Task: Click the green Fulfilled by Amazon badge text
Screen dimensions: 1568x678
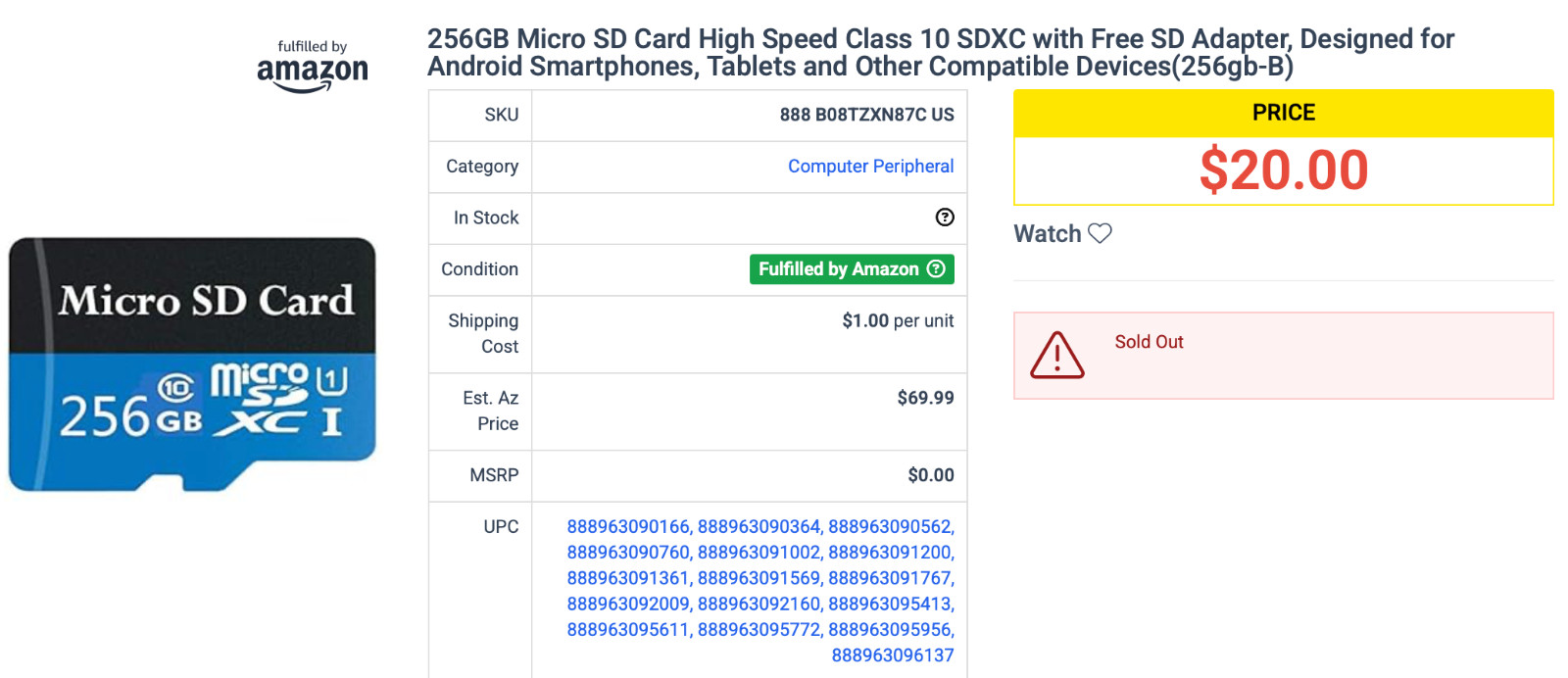Action: coord(838,269)
